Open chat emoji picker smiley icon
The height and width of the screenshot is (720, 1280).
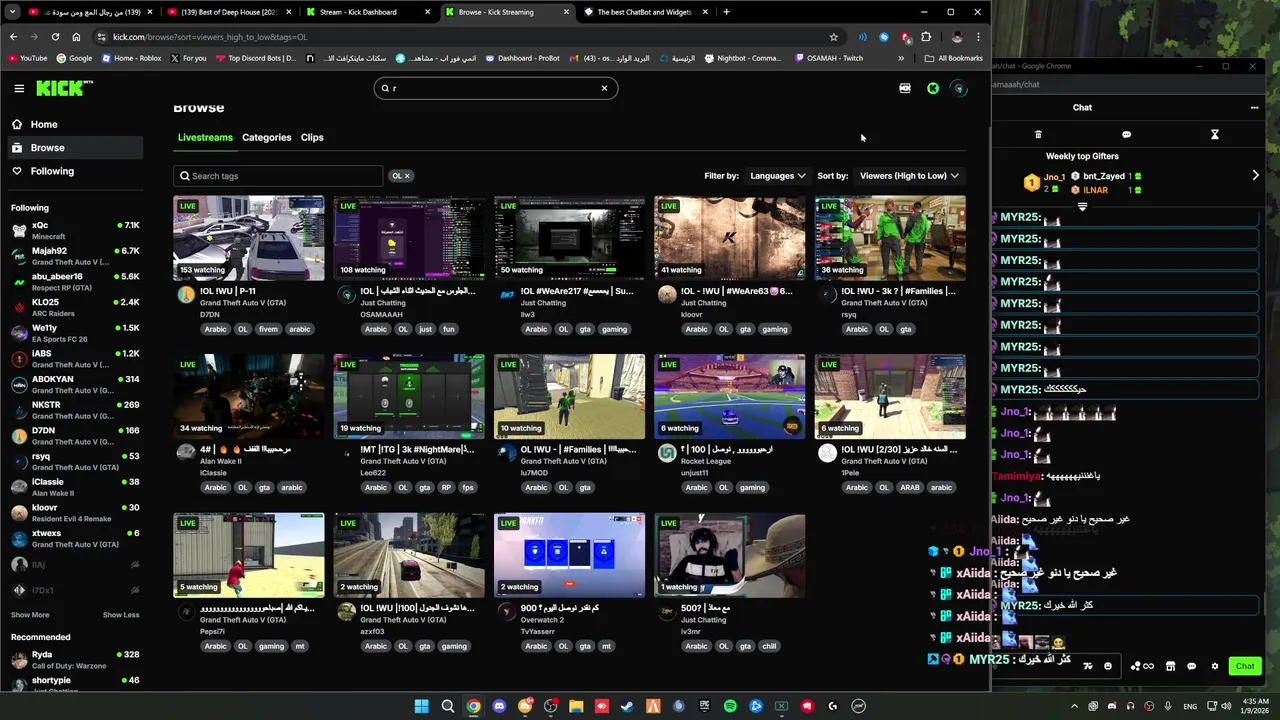(x=1108, y=666)
